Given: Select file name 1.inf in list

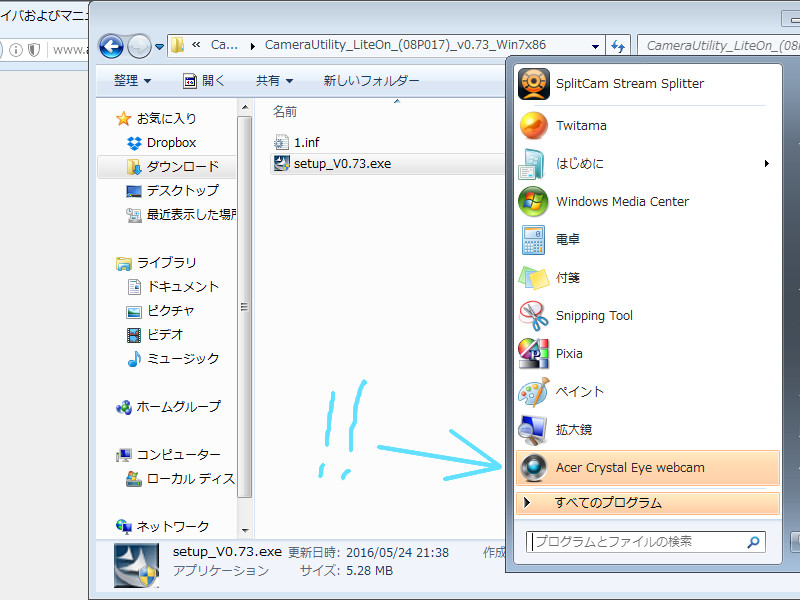Looking at the screenshot, I should tap(307, 143).
